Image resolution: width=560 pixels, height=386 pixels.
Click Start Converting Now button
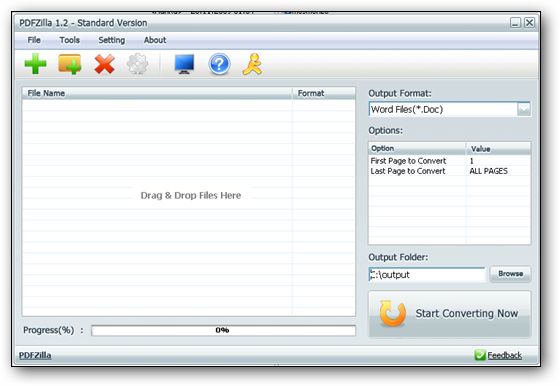tap(450, 314)
